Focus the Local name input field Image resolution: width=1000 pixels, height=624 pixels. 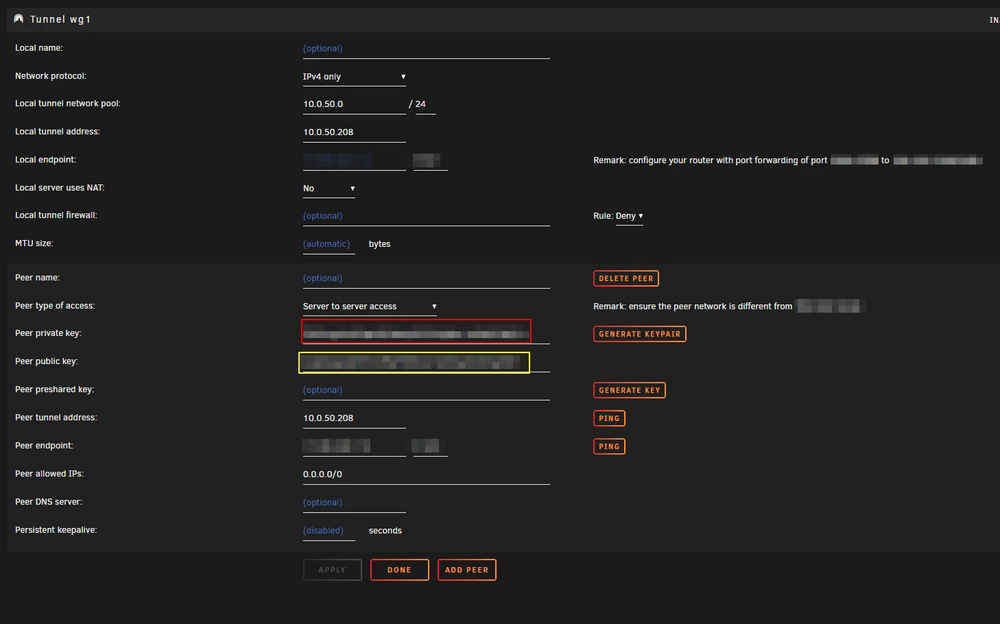pyautogui.click(x=426, y=49)
